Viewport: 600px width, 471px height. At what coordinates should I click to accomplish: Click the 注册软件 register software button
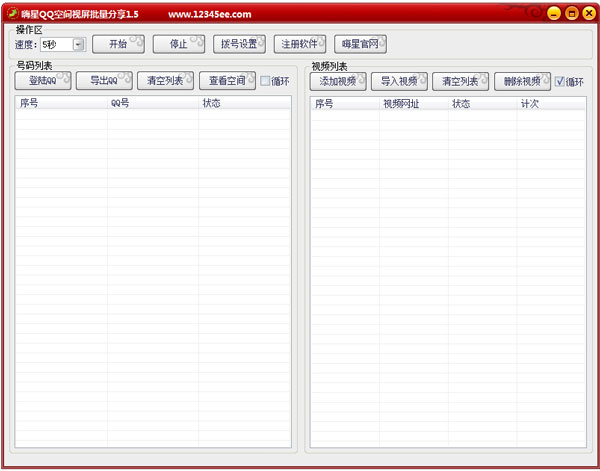pos(300,44)
